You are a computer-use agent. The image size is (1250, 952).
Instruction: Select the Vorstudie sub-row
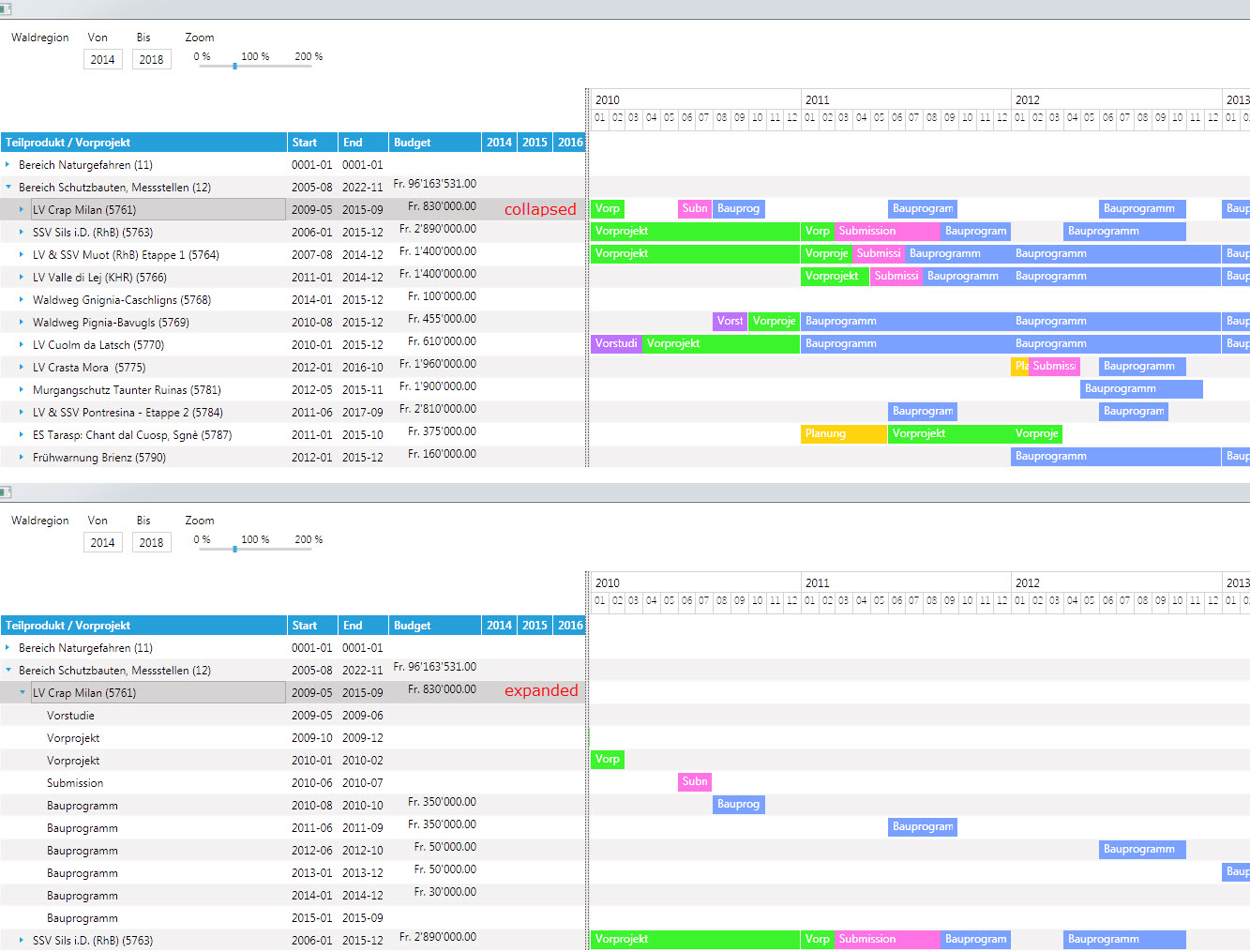(293, 716)
